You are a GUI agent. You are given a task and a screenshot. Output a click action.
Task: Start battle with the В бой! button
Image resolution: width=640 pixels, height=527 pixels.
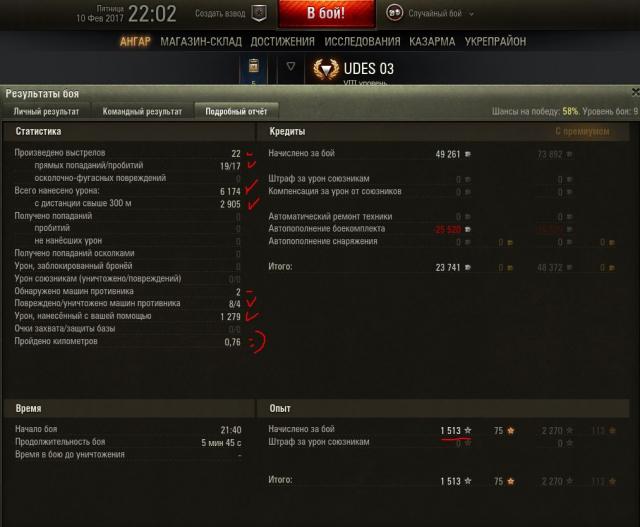[326, 13]
